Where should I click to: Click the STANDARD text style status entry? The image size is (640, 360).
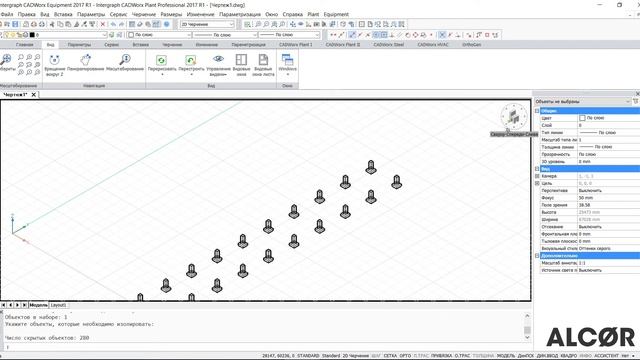pos(308,356)
